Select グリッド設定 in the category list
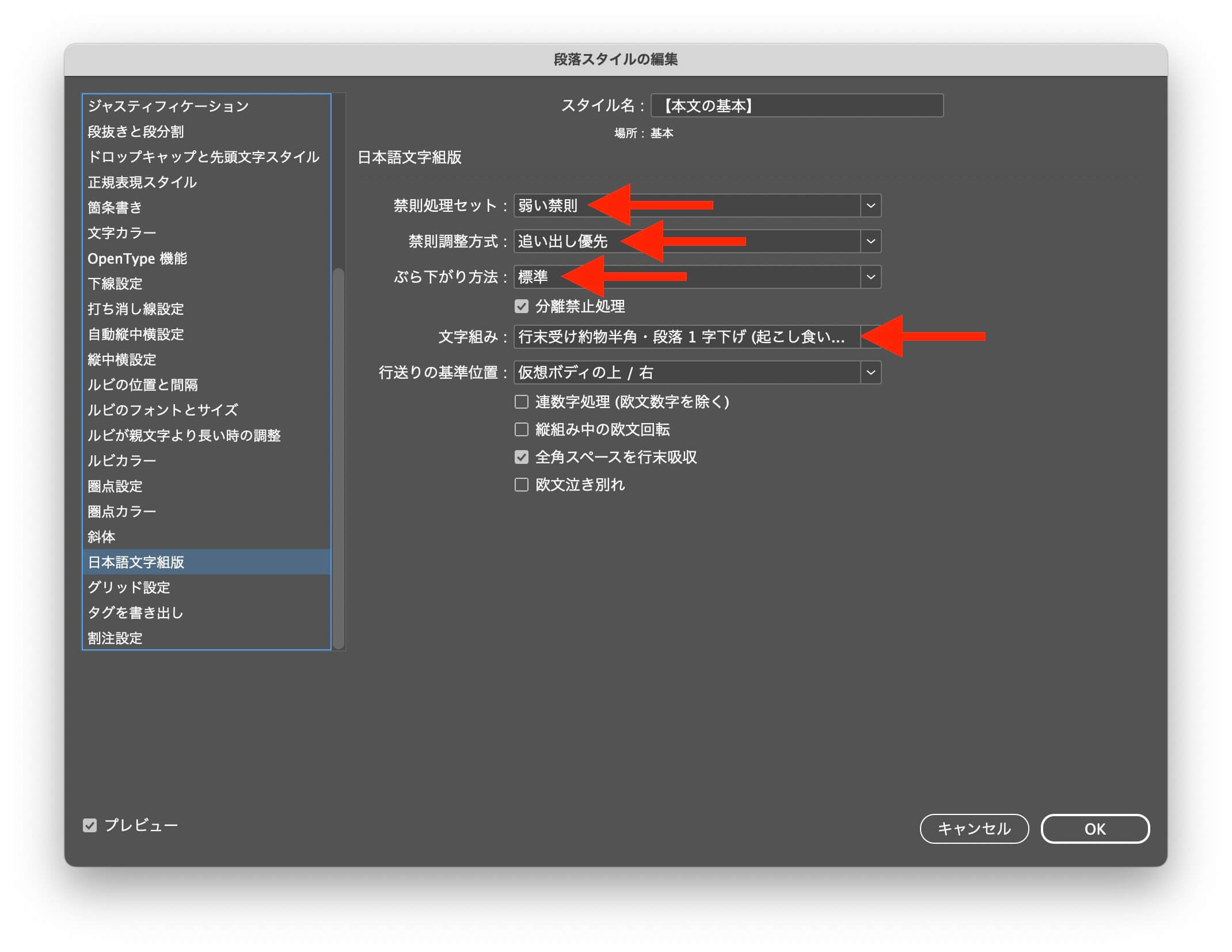Image resolution: width=1232 pixels, height=952 pixels. pyautogui.click(x=129, y=587)
